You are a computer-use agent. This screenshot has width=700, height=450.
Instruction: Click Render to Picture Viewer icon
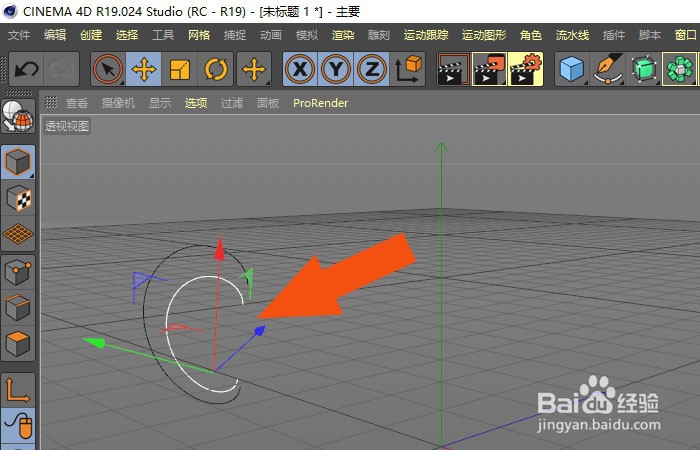pos(489,69)
